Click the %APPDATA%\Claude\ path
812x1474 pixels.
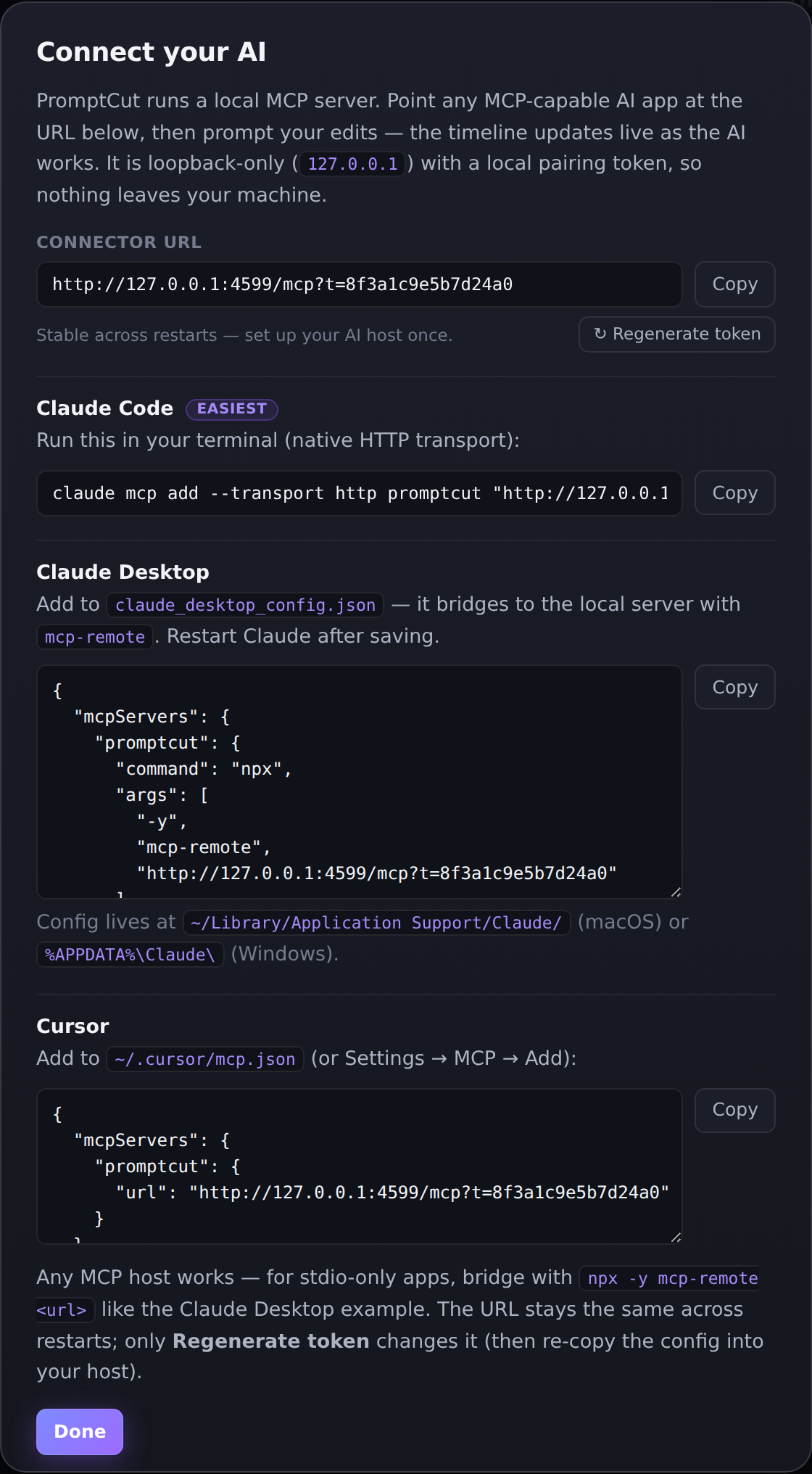pyautogui.click(x=130, y=955)
